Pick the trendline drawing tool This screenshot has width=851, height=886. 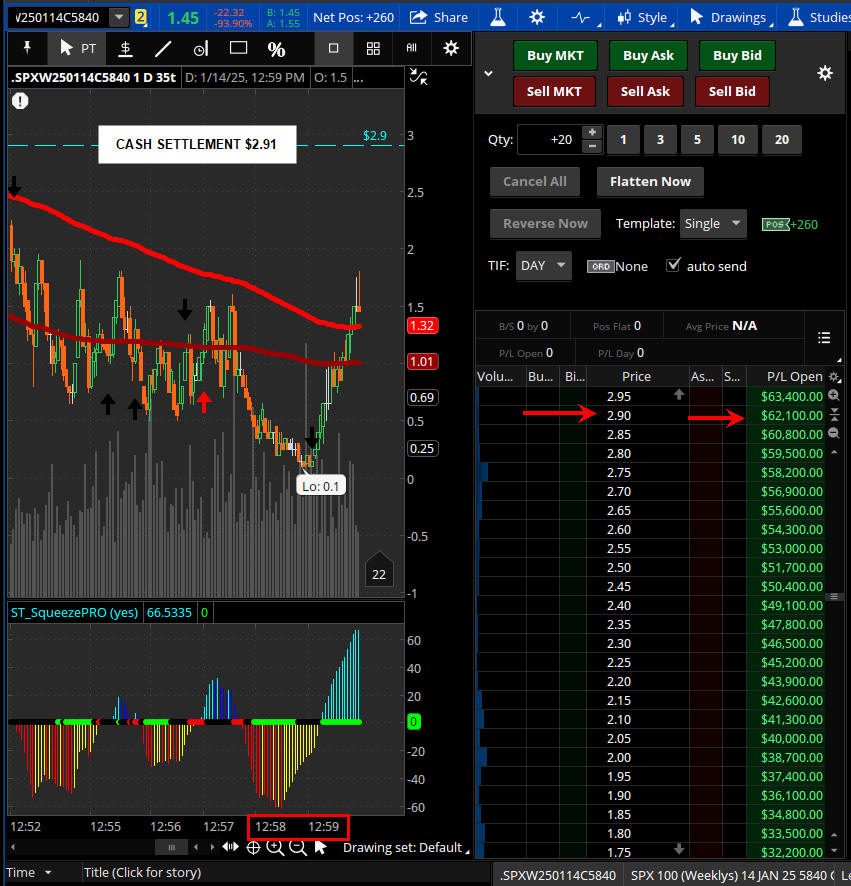(x=163, y=48)
